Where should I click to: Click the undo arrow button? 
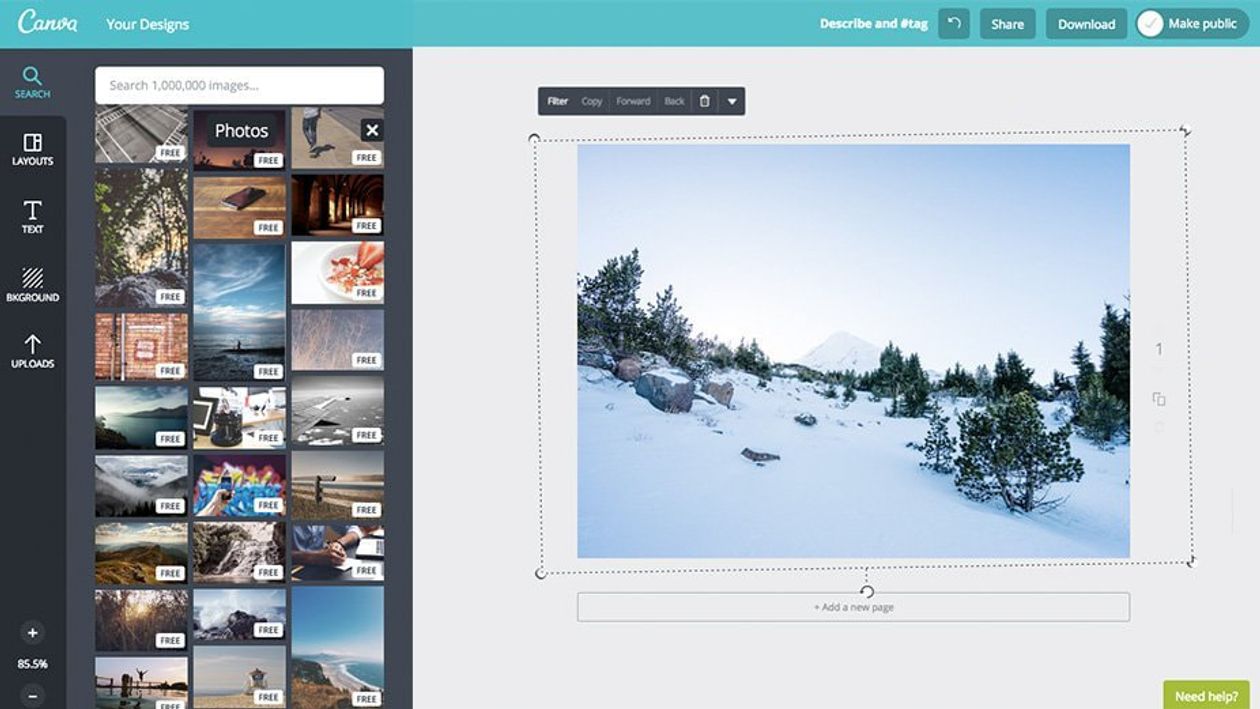[x=954, y=24]
